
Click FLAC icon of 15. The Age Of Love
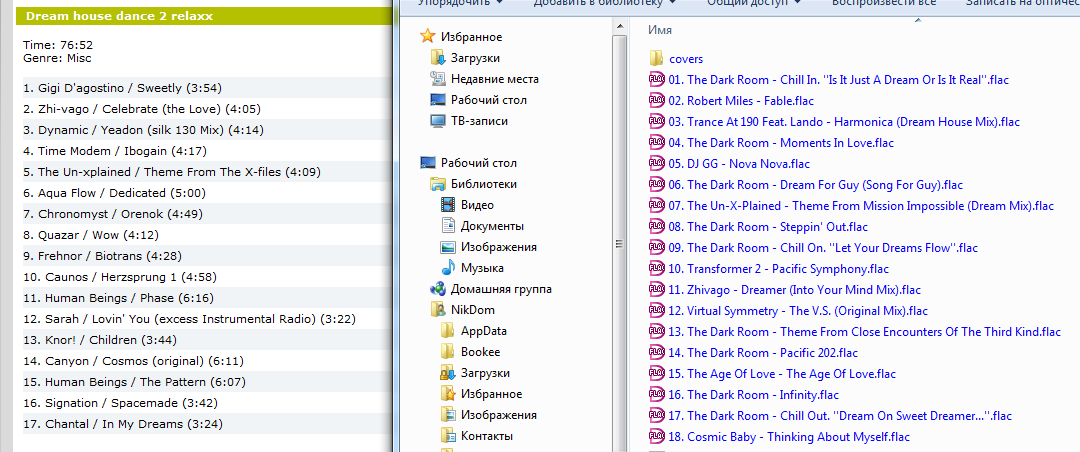coord(656,373)
